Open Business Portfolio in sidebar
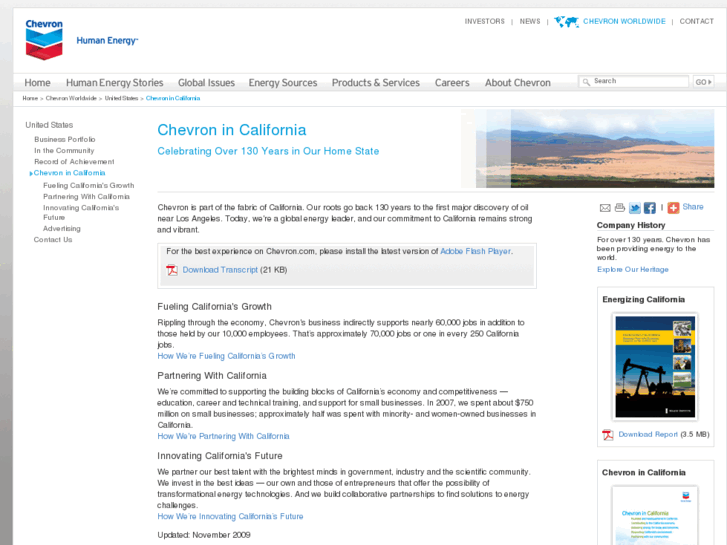Screen dimensions: 727x545 pos(64,139)
